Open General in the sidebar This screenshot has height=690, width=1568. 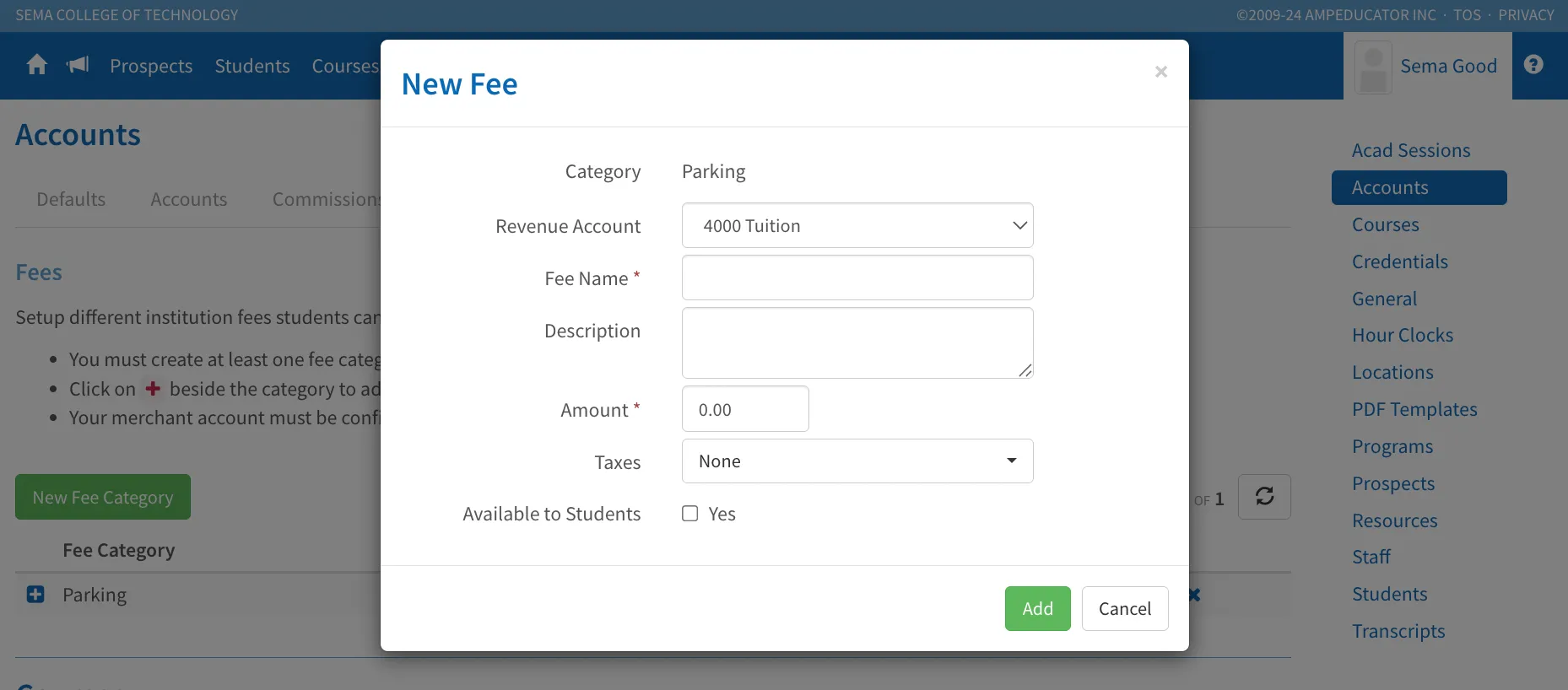coord(1385,299)
